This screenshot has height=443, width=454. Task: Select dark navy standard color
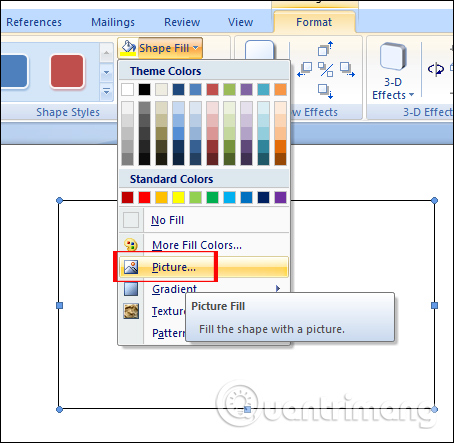click(x=263, y=197)
